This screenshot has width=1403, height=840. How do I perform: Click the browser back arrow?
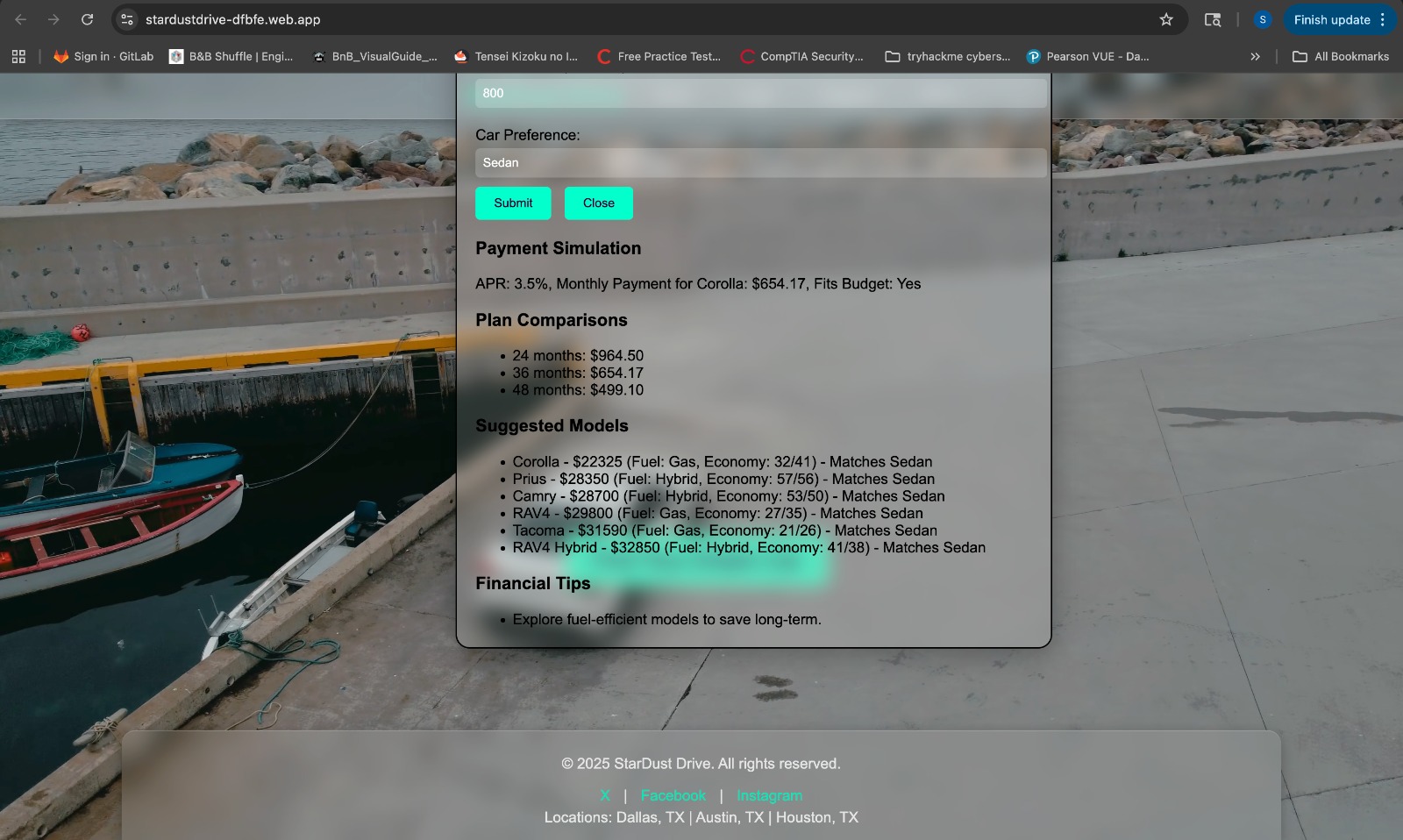tap(21, 19)
